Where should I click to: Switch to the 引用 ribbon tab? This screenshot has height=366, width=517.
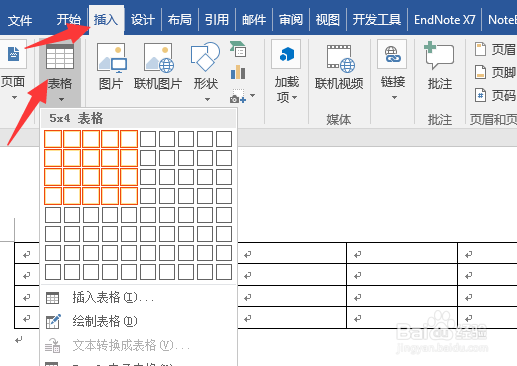point(217,20)
